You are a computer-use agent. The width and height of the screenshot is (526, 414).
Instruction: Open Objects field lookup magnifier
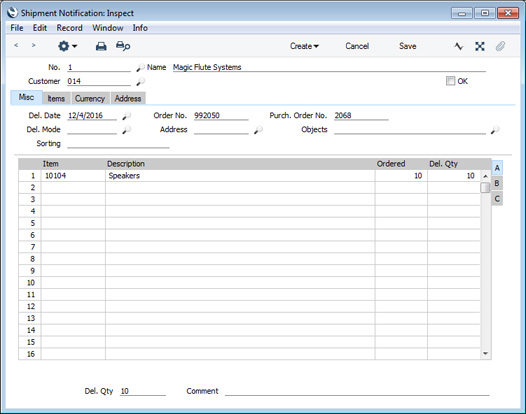tap(495, 130)
